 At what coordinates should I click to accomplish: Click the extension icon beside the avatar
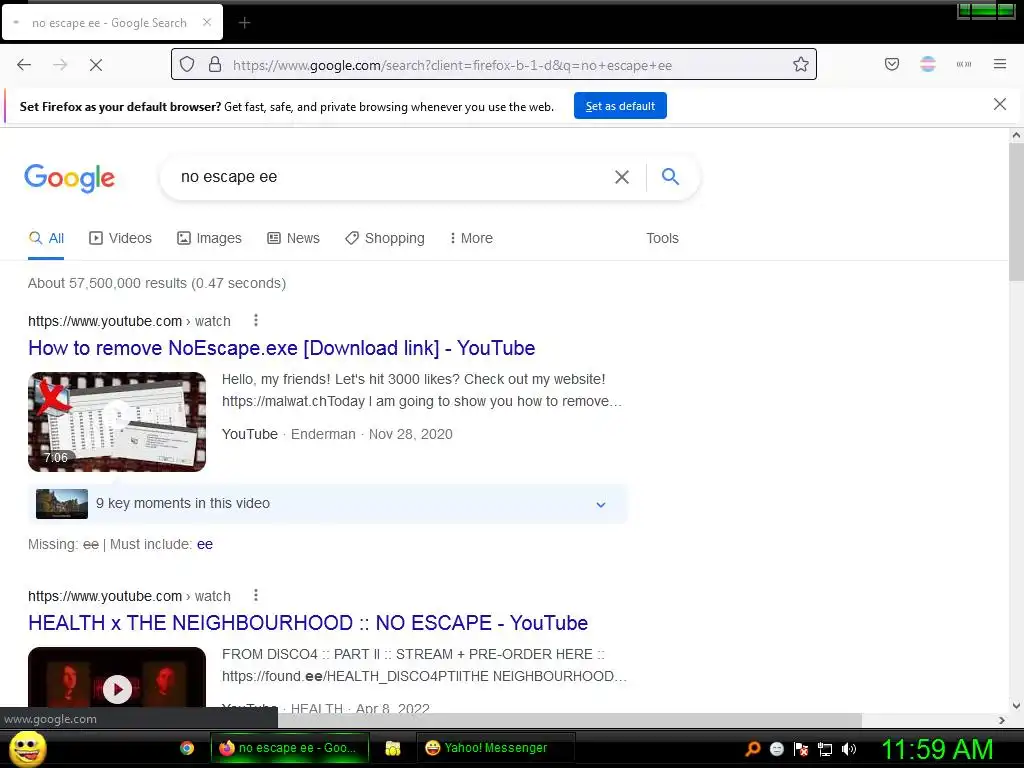[x=964, y=64]
